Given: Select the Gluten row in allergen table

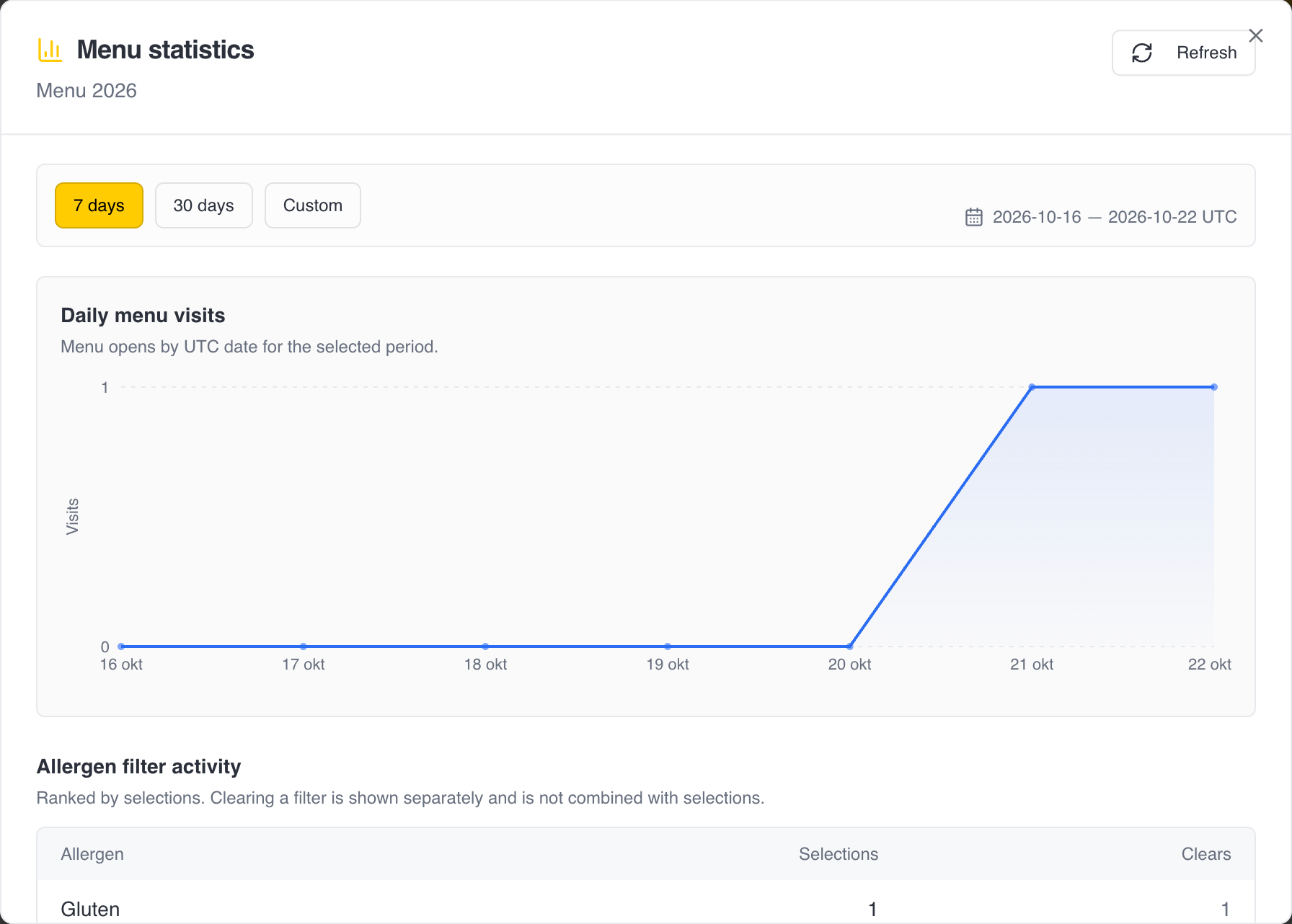Looking at the screenshot, I should pyautogui.click(x=646, y=903).
